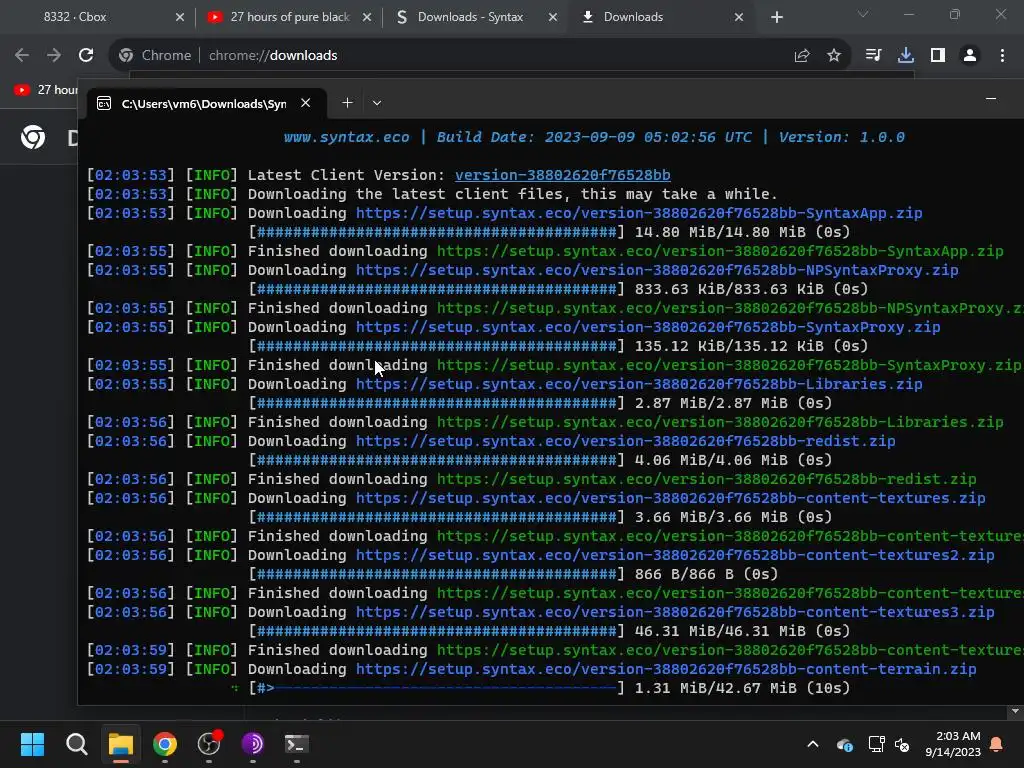
Task: Show Chrome downloads toolbar icon
Action: point(906,56)
